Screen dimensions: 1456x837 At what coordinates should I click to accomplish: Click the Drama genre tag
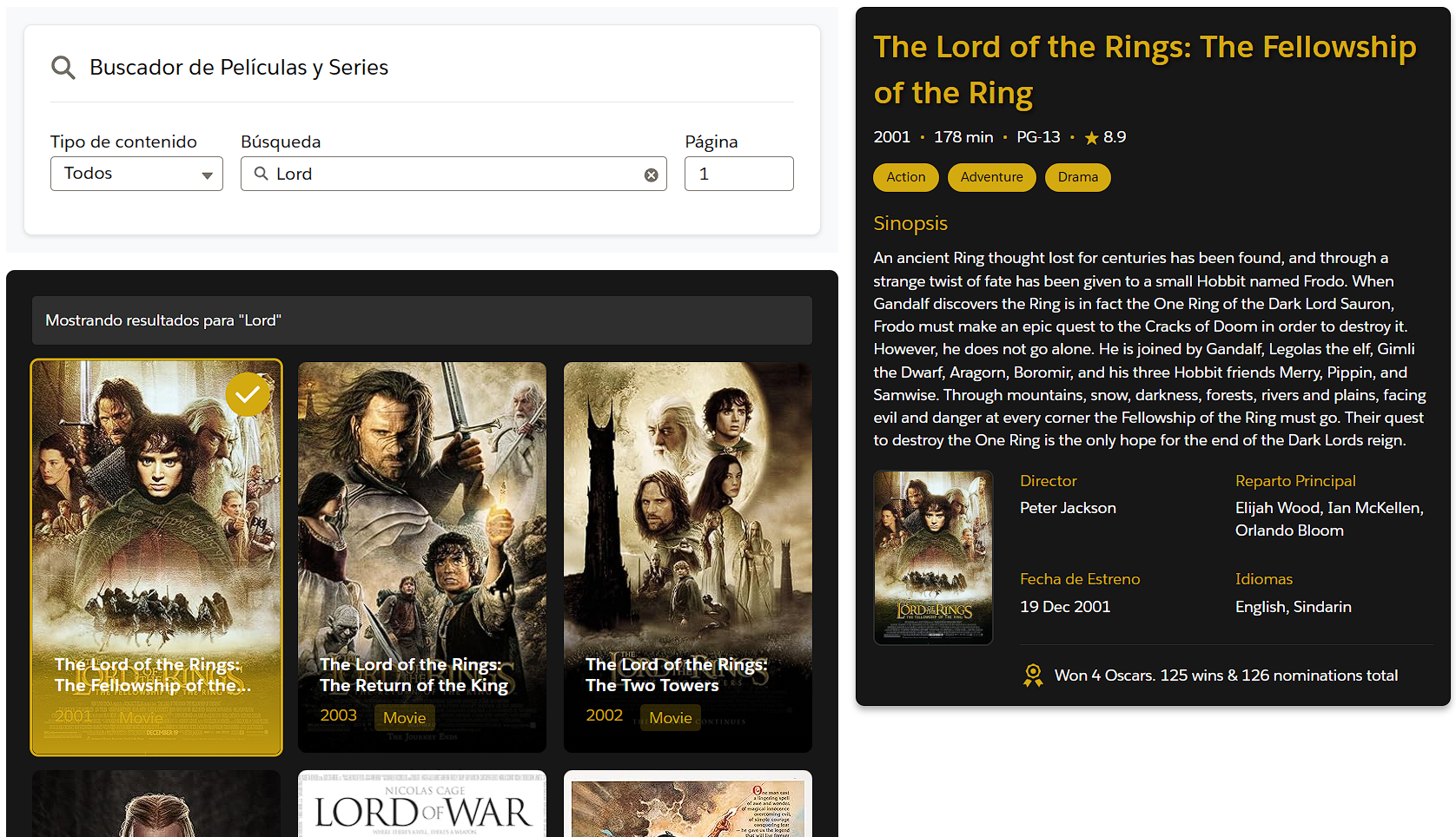coord(1077,177)
